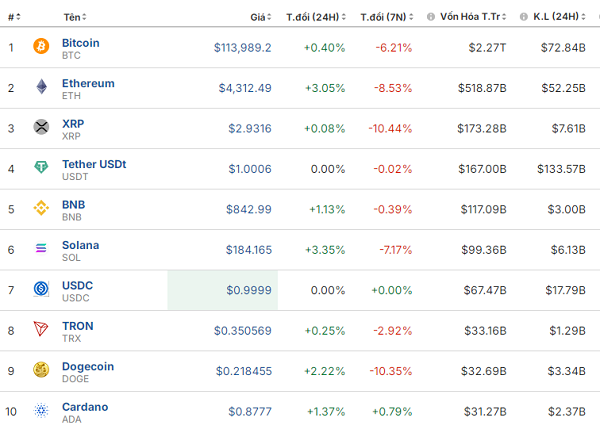This screenshot has width=600, height=429.
Task: Select TRON 7-day change -2.92%
Action: point(393,331)
